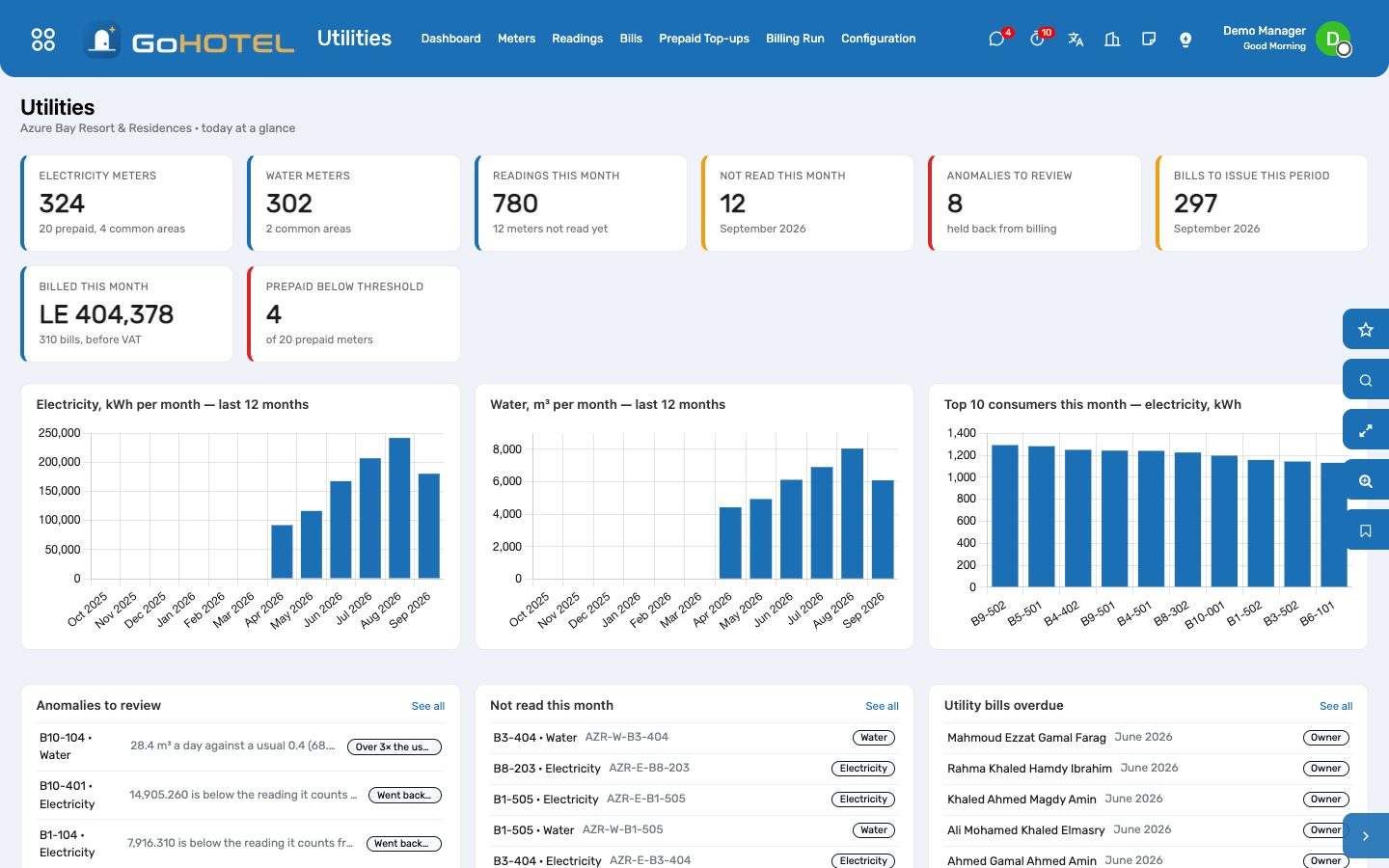
Task: Open the sticky note icon
Action: 1149,39
